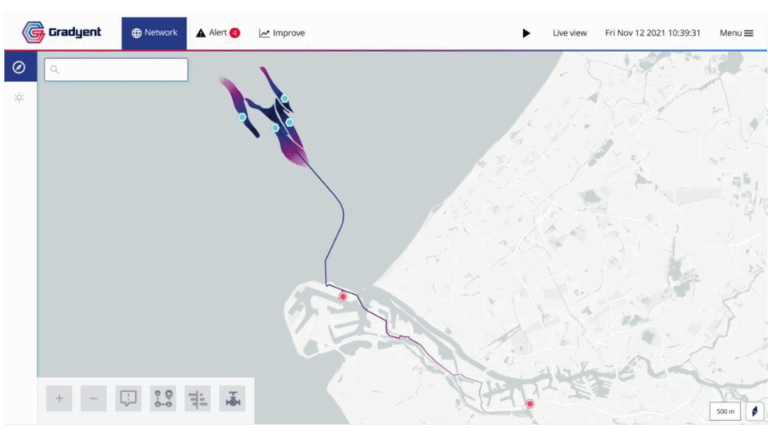
Task: Click the sun icon in left sidebar
Action: click(x=18, y=97)
